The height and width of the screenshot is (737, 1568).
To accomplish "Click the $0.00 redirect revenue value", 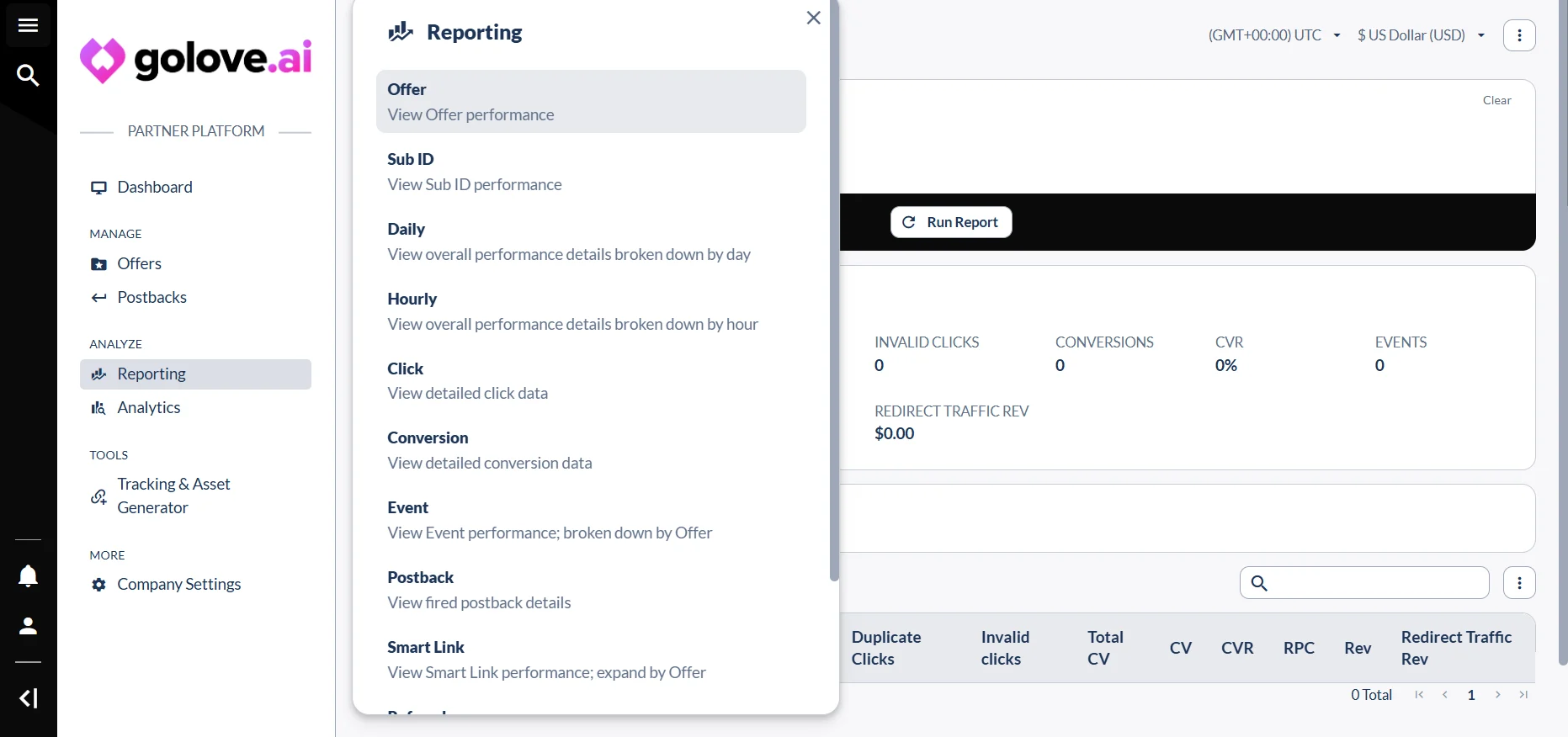I will coord(894,433).
